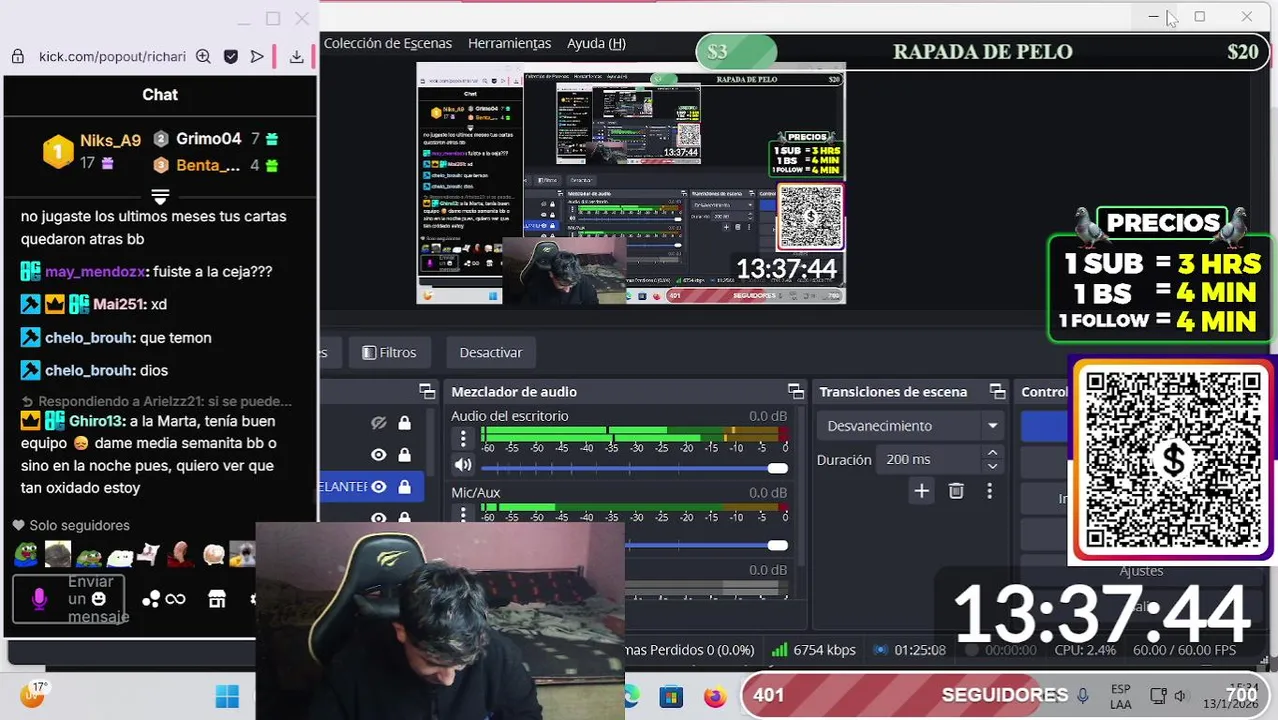Open the options dots for Audio del escritorio
Viewport: 1278px width, 720px height.
pyautogui.click(x=463, y=438)
